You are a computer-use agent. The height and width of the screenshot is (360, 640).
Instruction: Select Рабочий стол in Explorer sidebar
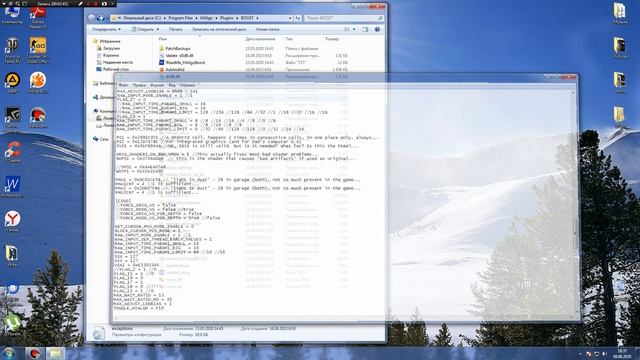(x=113, y=69)
